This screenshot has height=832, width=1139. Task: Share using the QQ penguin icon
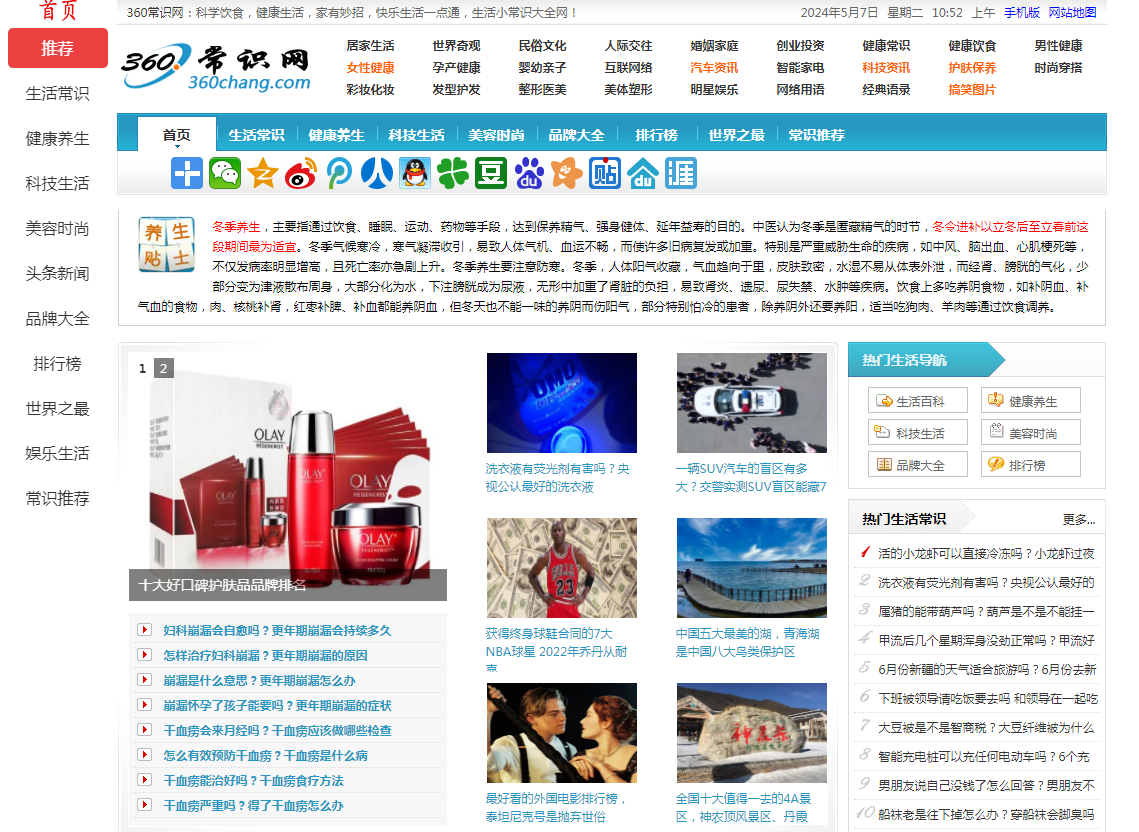(415, 174)
